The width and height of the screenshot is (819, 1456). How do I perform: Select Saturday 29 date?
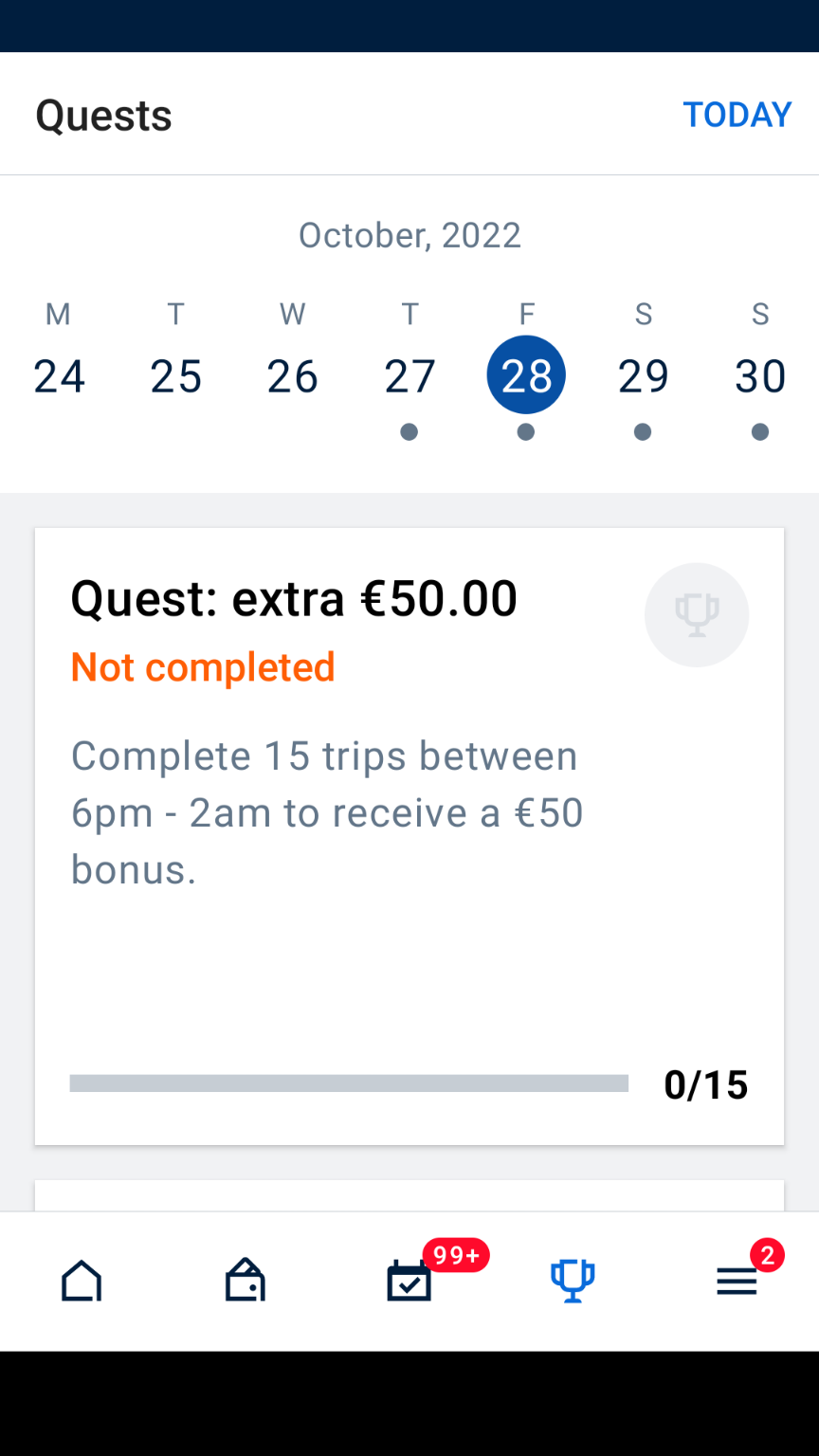pyautogui.click(x=643, y=376)
